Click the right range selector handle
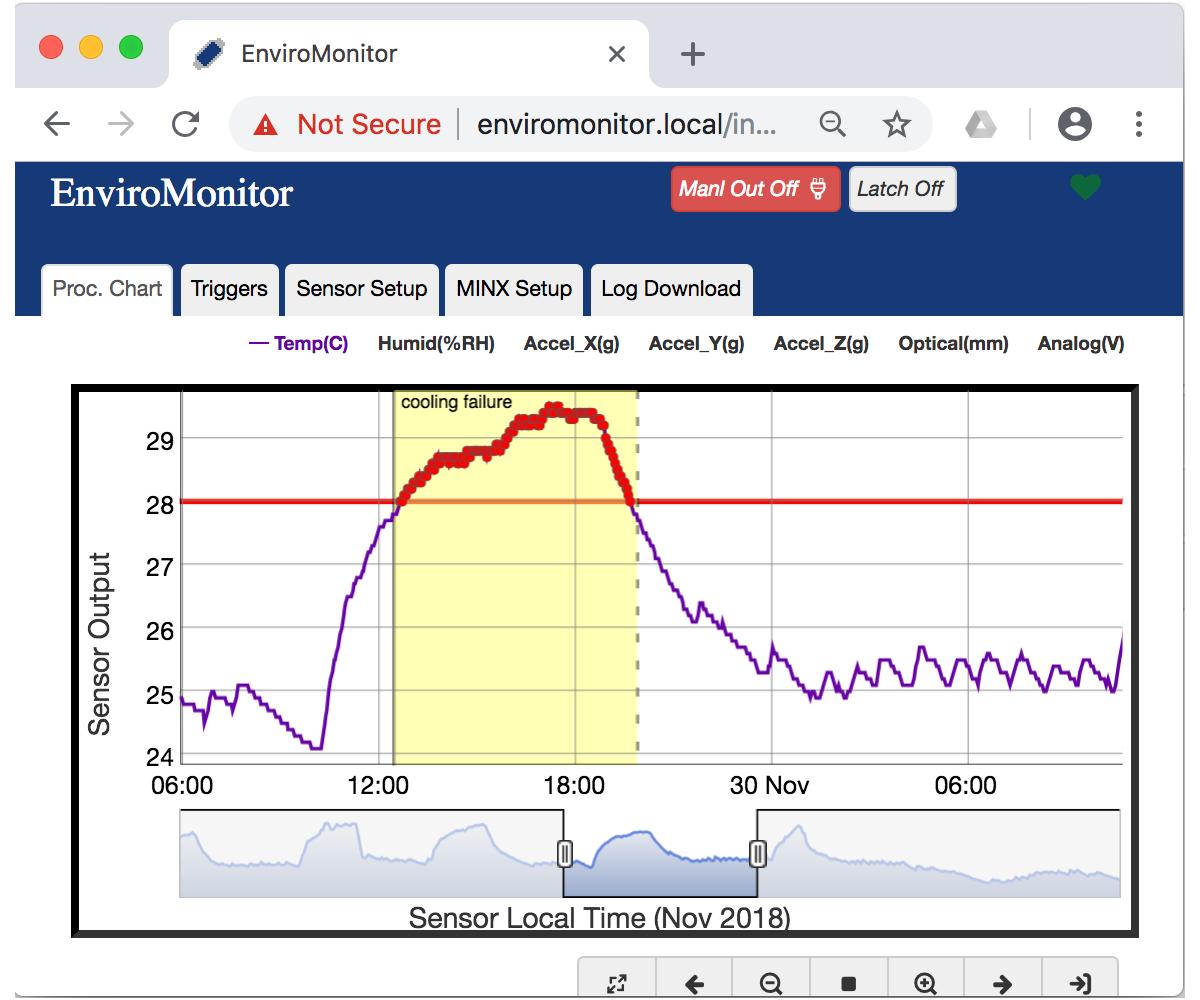The width and height of the screenshot is (1200, 1000). coord(757,853)
